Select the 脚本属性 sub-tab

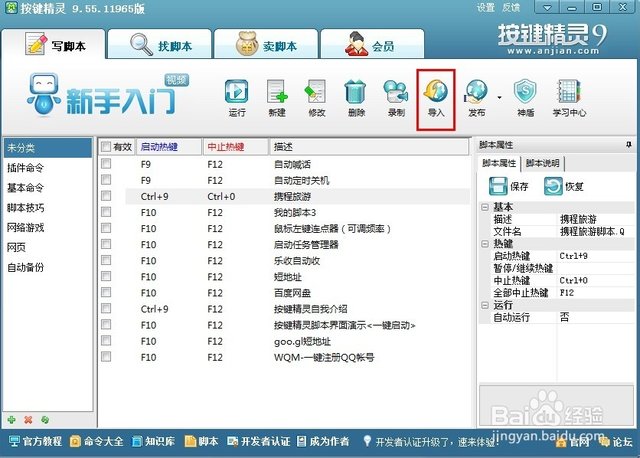[499, 163]
